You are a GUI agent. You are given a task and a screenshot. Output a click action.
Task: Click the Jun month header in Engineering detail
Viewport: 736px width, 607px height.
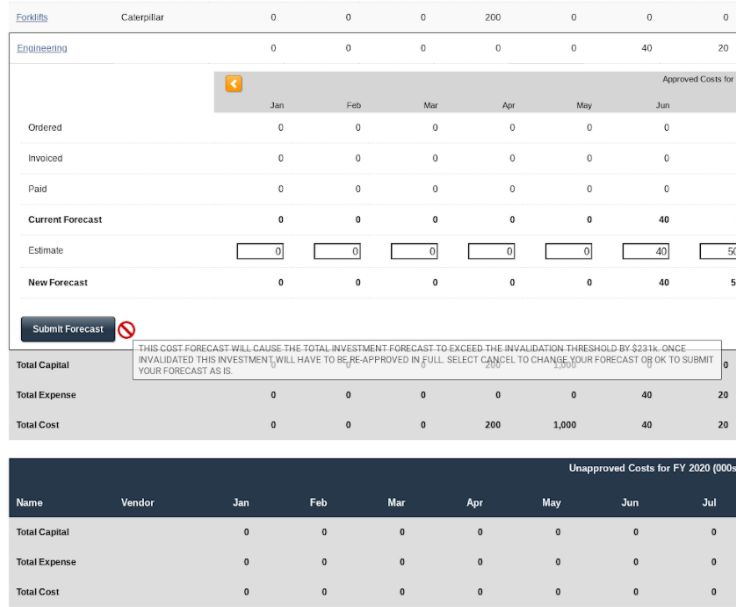tap(663, 105)
